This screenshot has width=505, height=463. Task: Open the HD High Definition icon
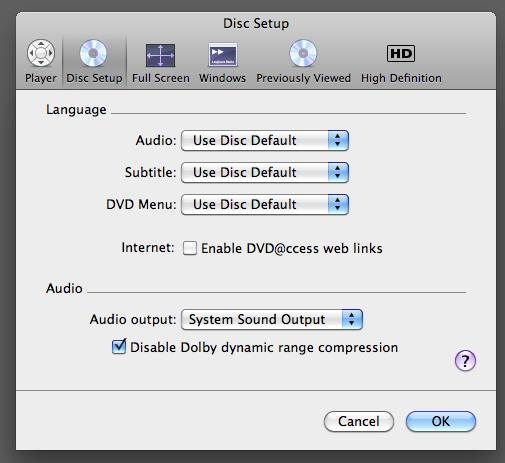[x=401, y=54]
